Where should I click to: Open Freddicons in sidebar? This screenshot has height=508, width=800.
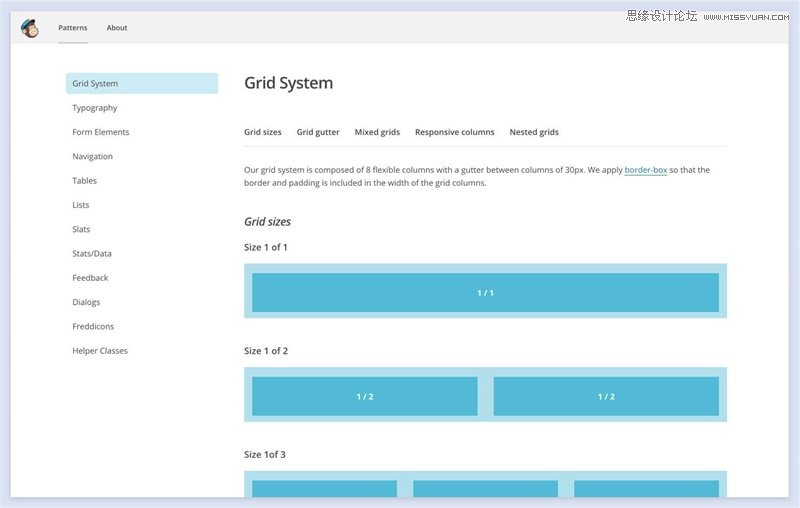(93, 326)
